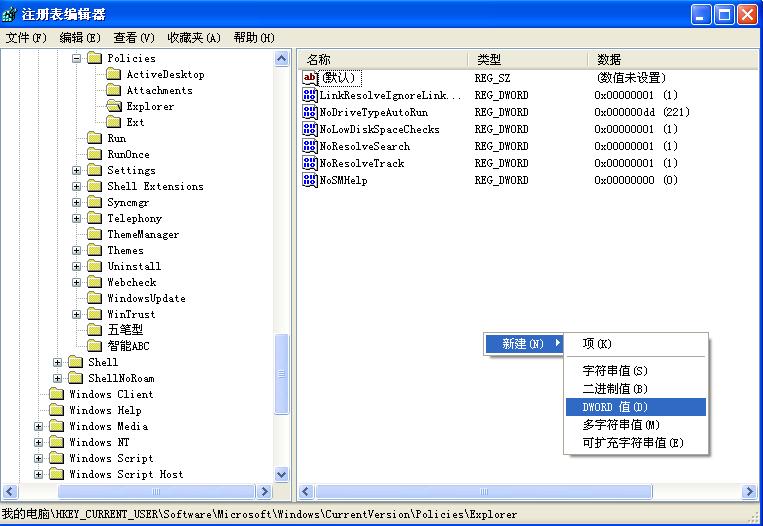Click the (默认) string value icon
This screenshot has height=526, width=763.
309,78
